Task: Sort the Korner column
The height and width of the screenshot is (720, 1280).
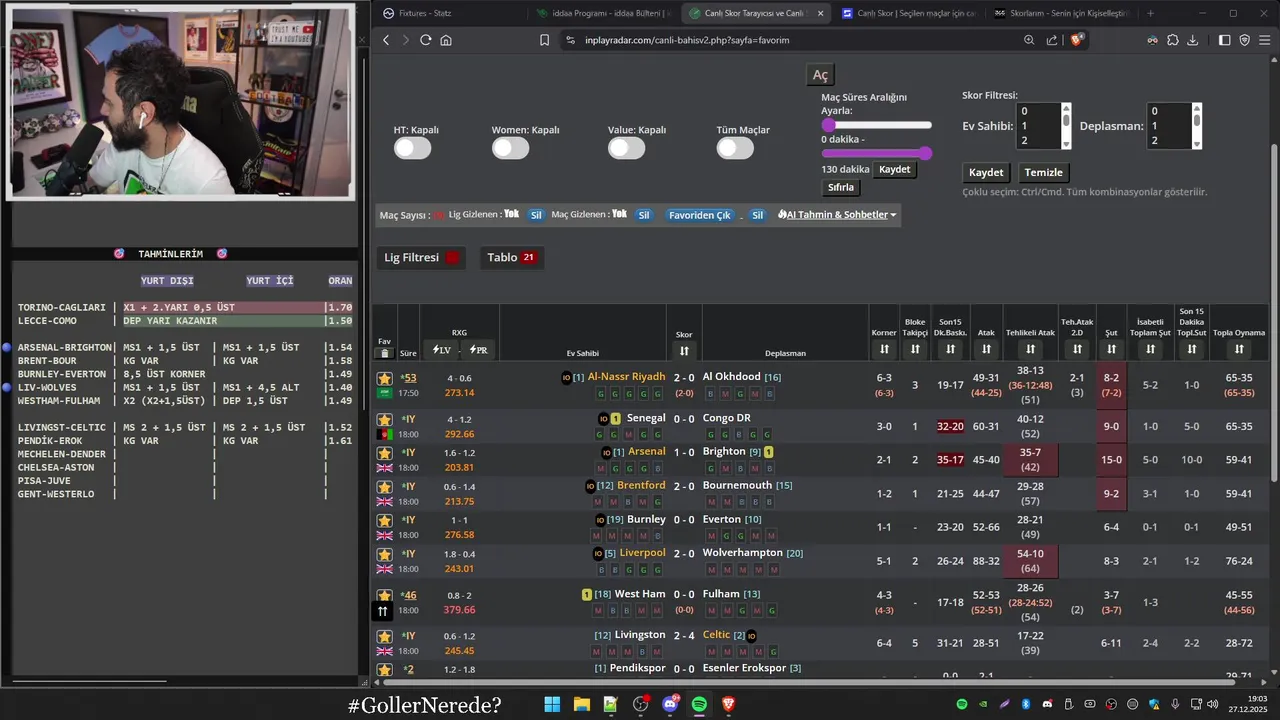Action: 884,349
